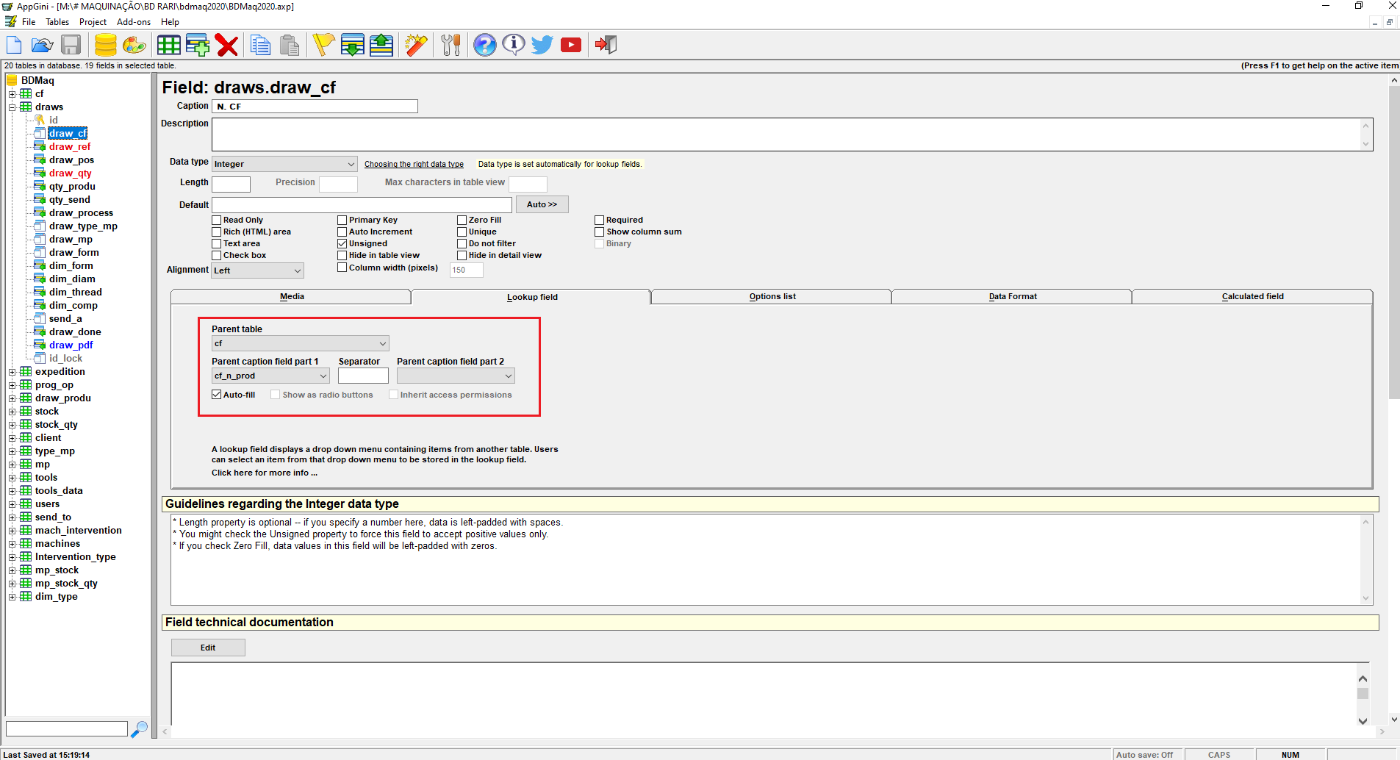This screenshot has height=760, width=1400.
Task: Enable Hide in table view checkbox
Action: pos(342,255)
